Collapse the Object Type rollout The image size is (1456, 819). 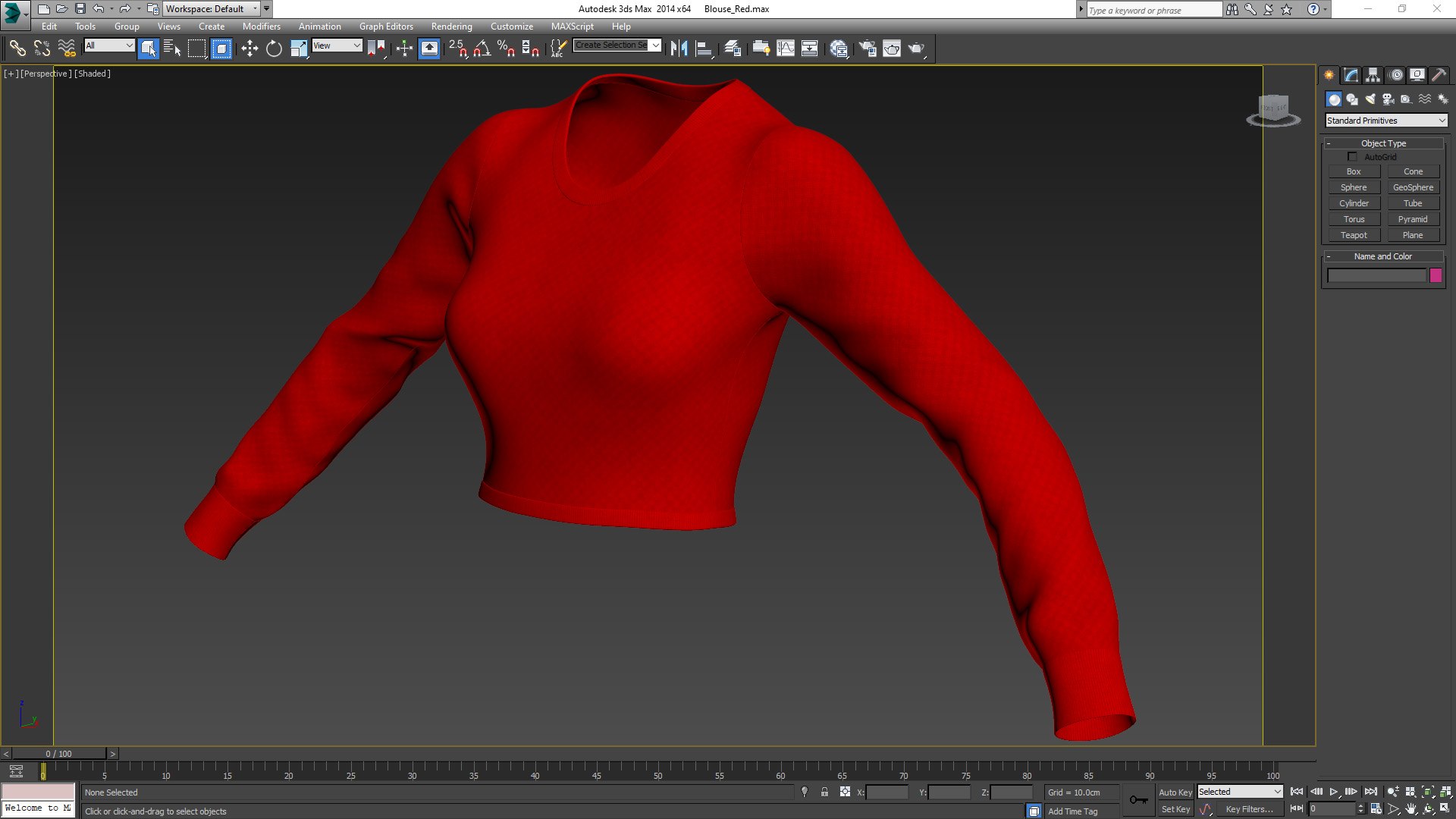click(x=1384, y=143)
